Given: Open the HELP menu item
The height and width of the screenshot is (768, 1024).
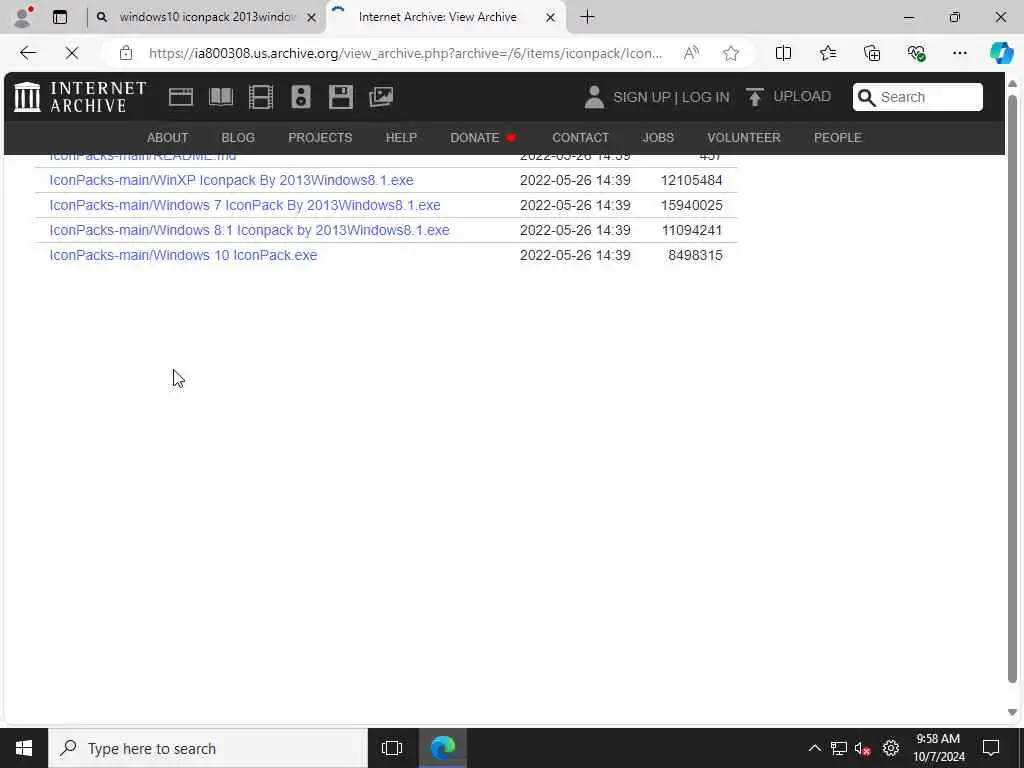Looking at the screenshot, I should 401,138.
